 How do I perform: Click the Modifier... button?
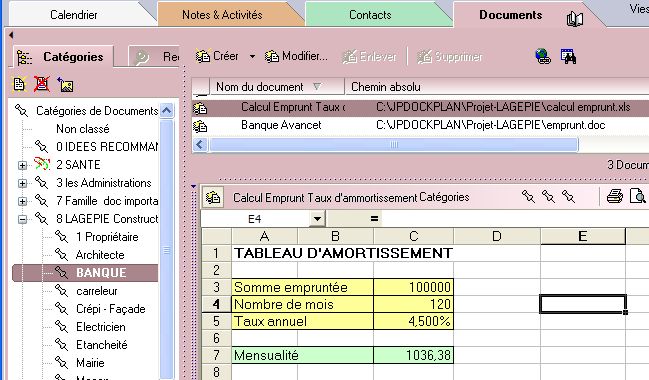click(x=296, y=56)
